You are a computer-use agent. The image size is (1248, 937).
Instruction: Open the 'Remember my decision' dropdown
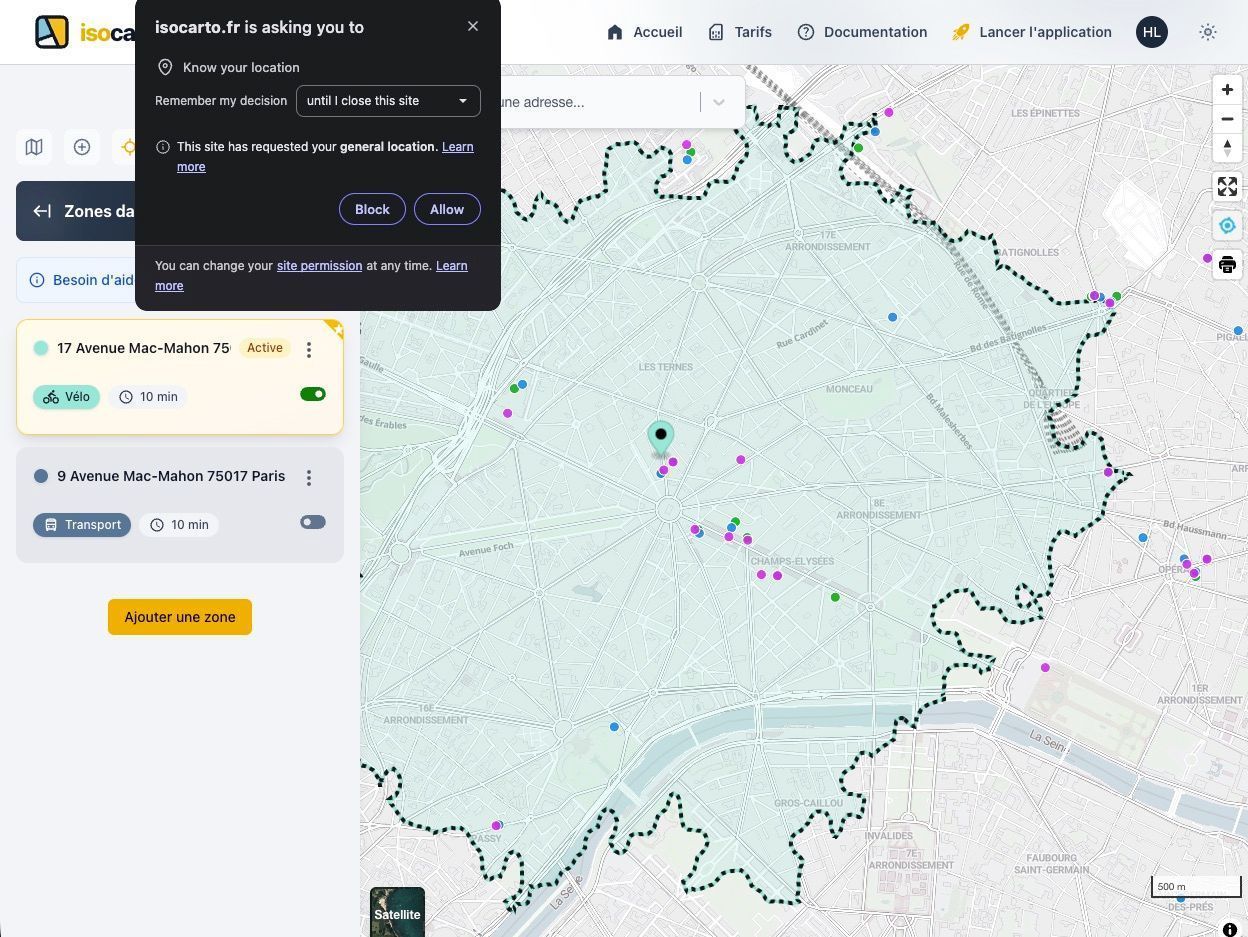pos(388,101)
